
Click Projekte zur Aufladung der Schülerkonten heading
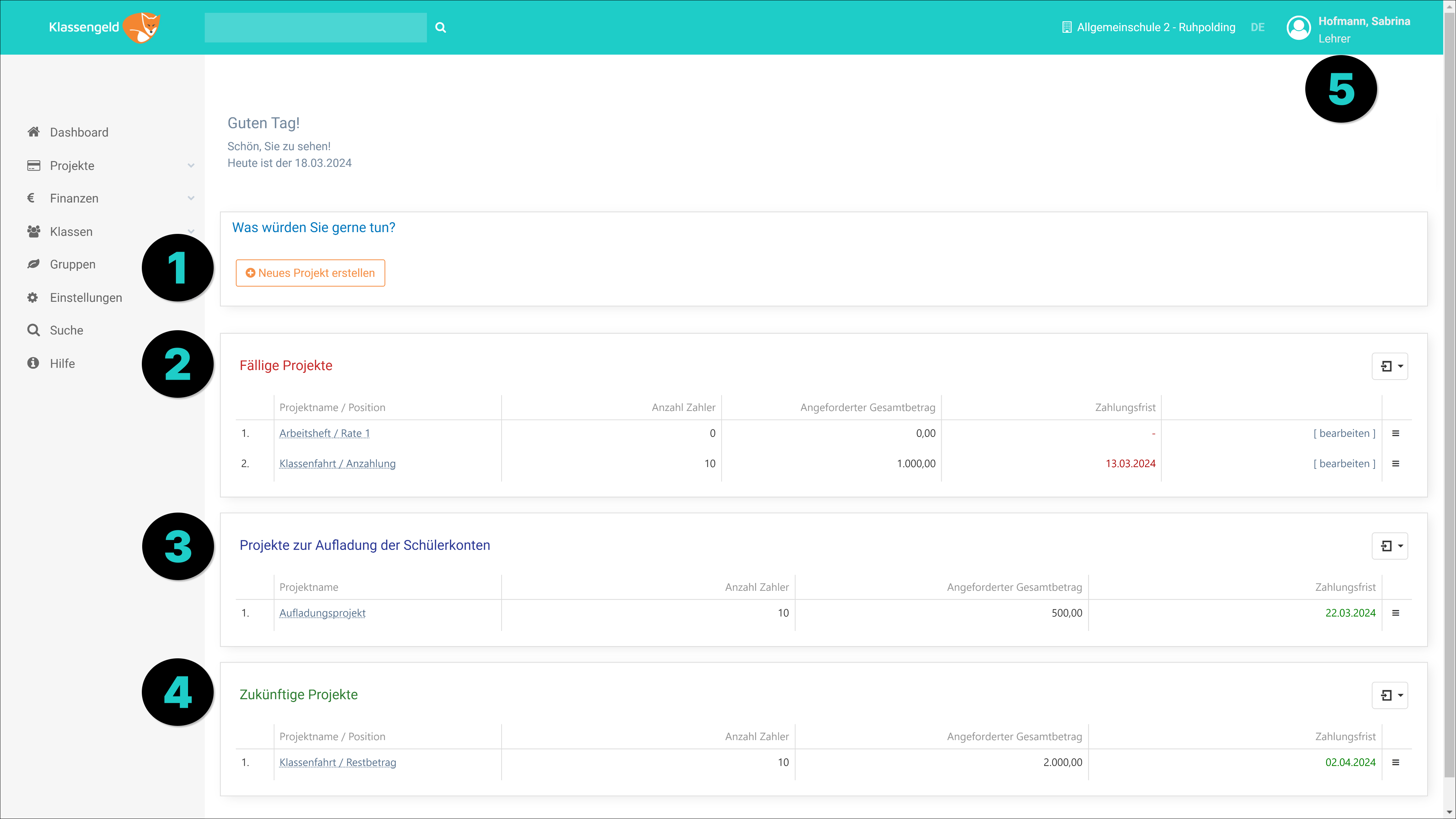(x=365, y=545)
